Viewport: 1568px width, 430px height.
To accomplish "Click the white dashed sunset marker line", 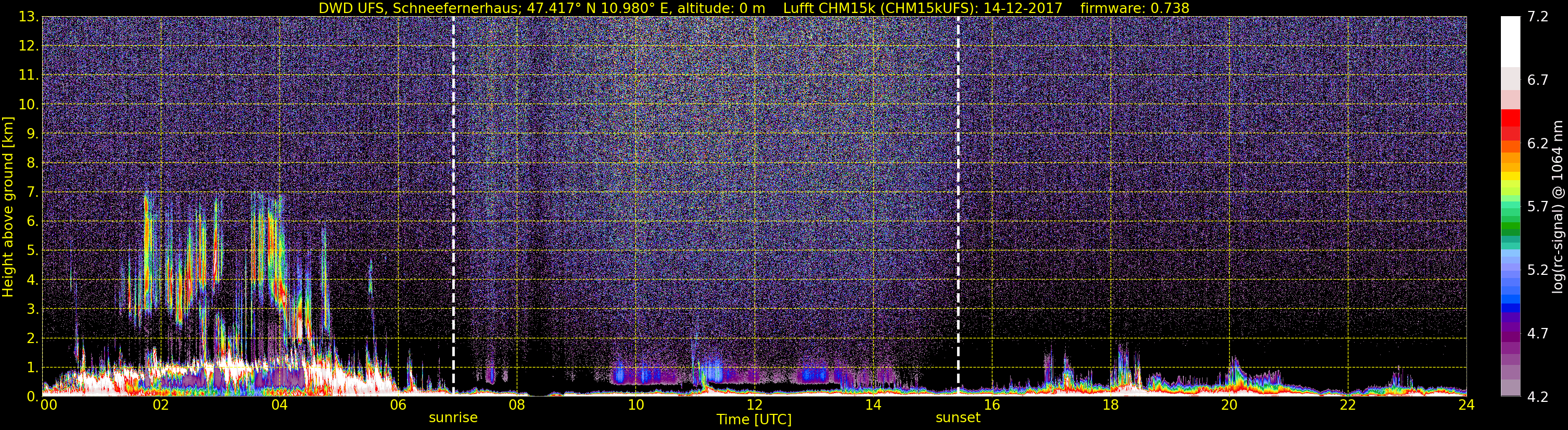I will click(958, 206).
